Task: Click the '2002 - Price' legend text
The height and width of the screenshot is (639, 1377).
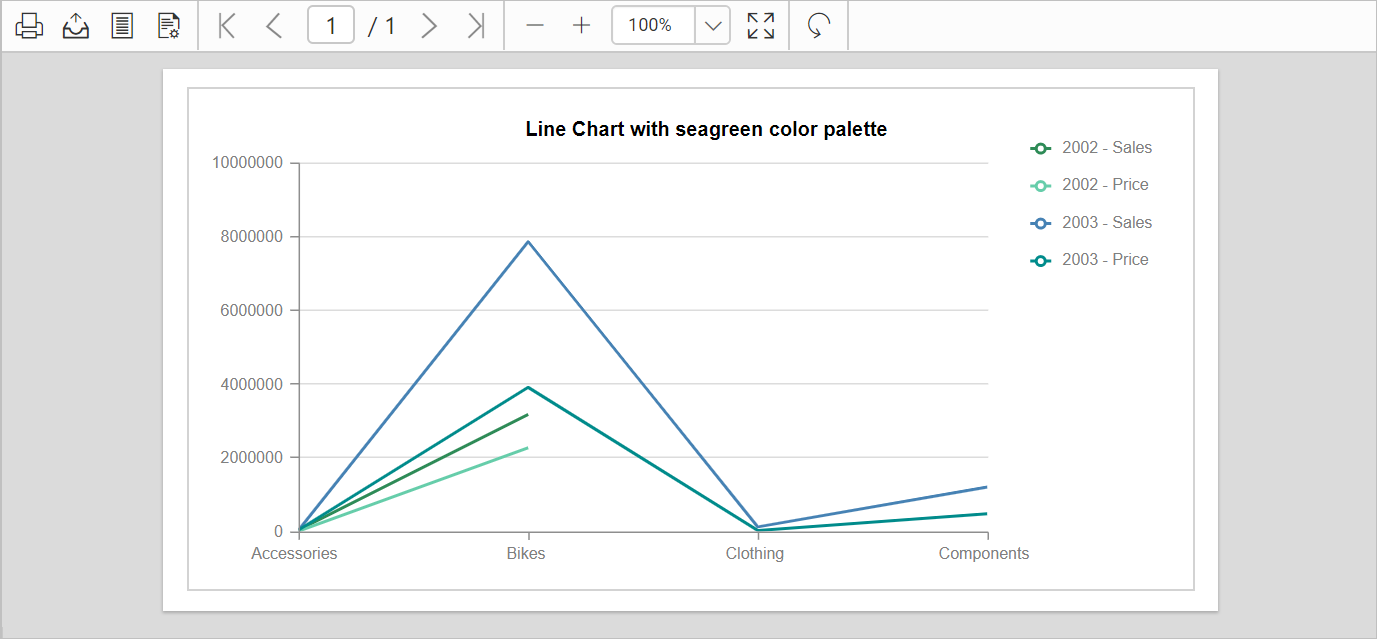Action: tap(1105, 185)
